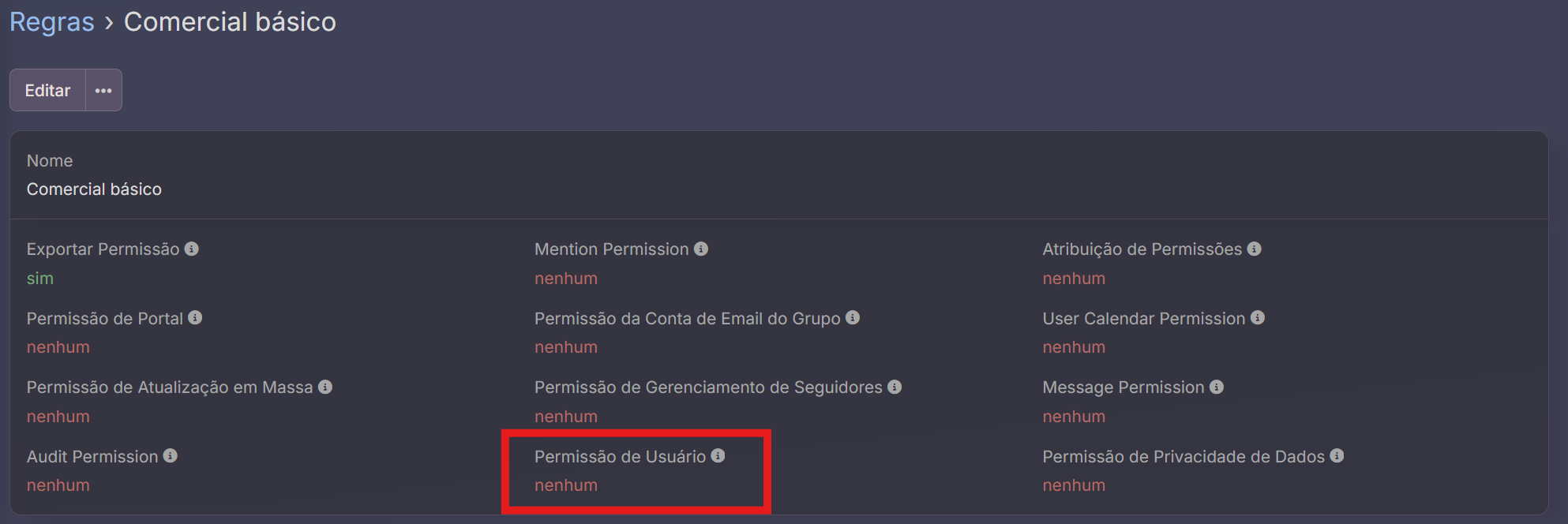Image resolution: width=1568 pixels, height=524 pixels.
Task: Click info icon next to Permissão de Portal
Action: (x=195, y=317)
